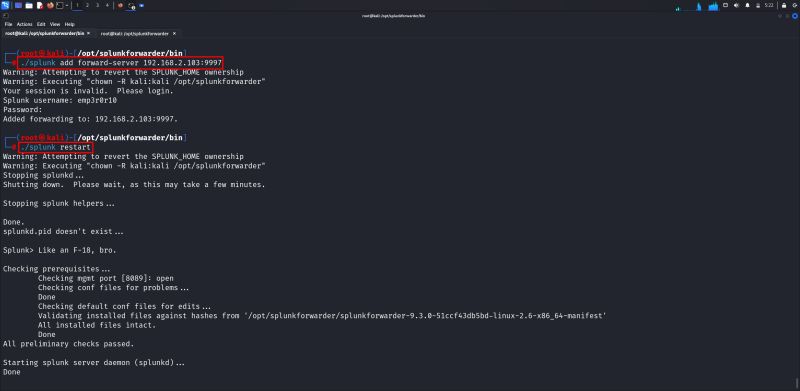Click the blue desktop icon in panel
Viewport: 800px width, 391px height.
click(18, 6)
